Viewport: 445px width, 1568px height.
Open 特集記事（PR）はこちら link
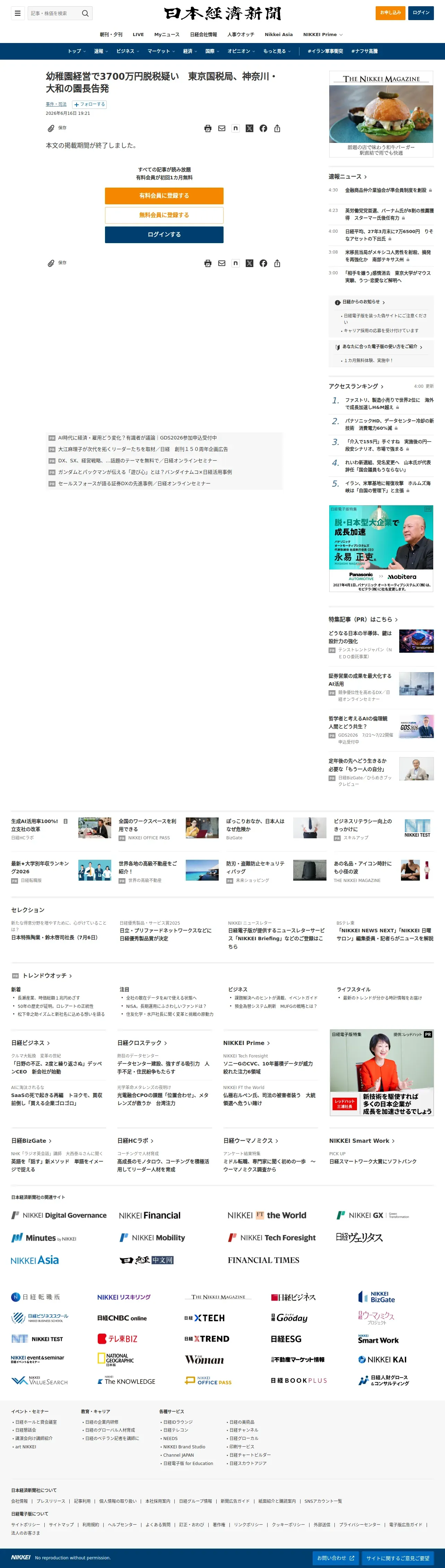pos(364,620)
